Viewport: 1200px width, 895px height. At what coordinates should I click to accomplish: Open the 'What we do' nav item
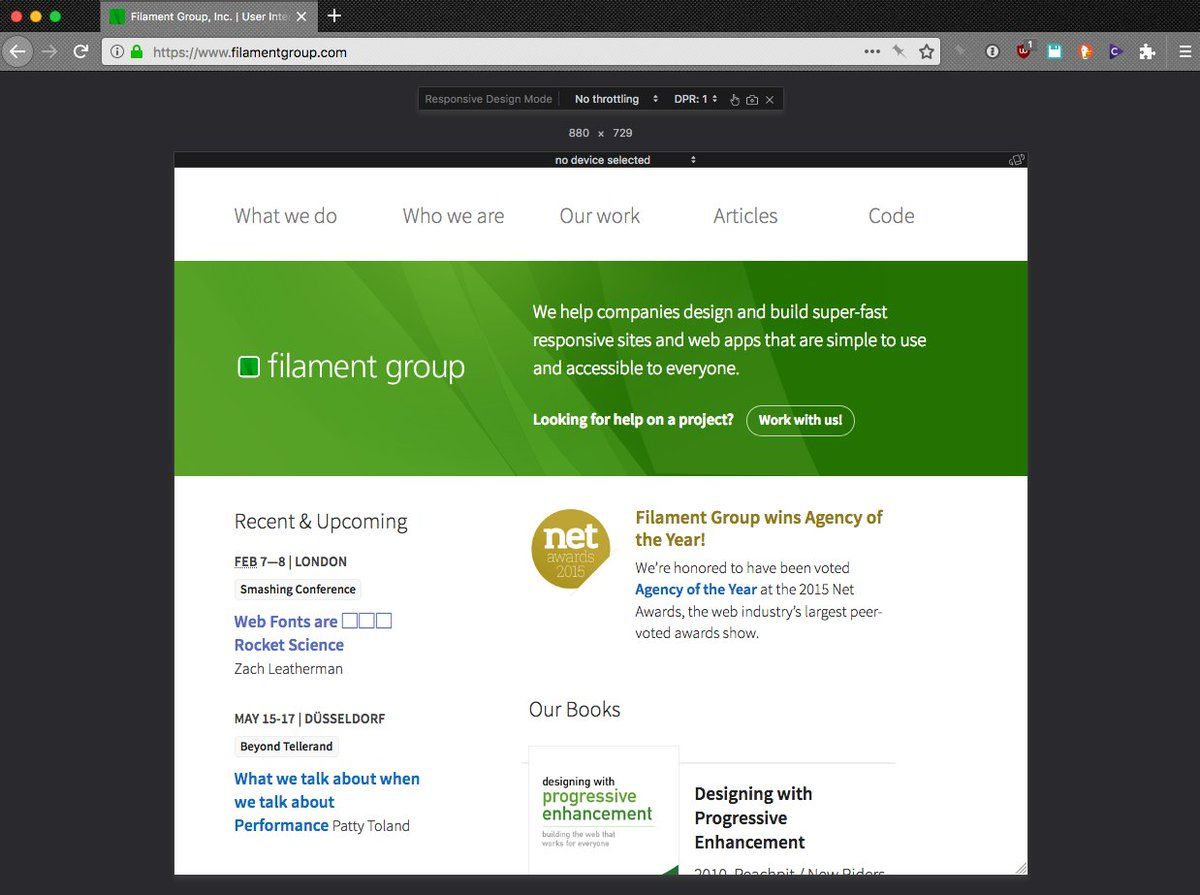[x=286, y=216]
